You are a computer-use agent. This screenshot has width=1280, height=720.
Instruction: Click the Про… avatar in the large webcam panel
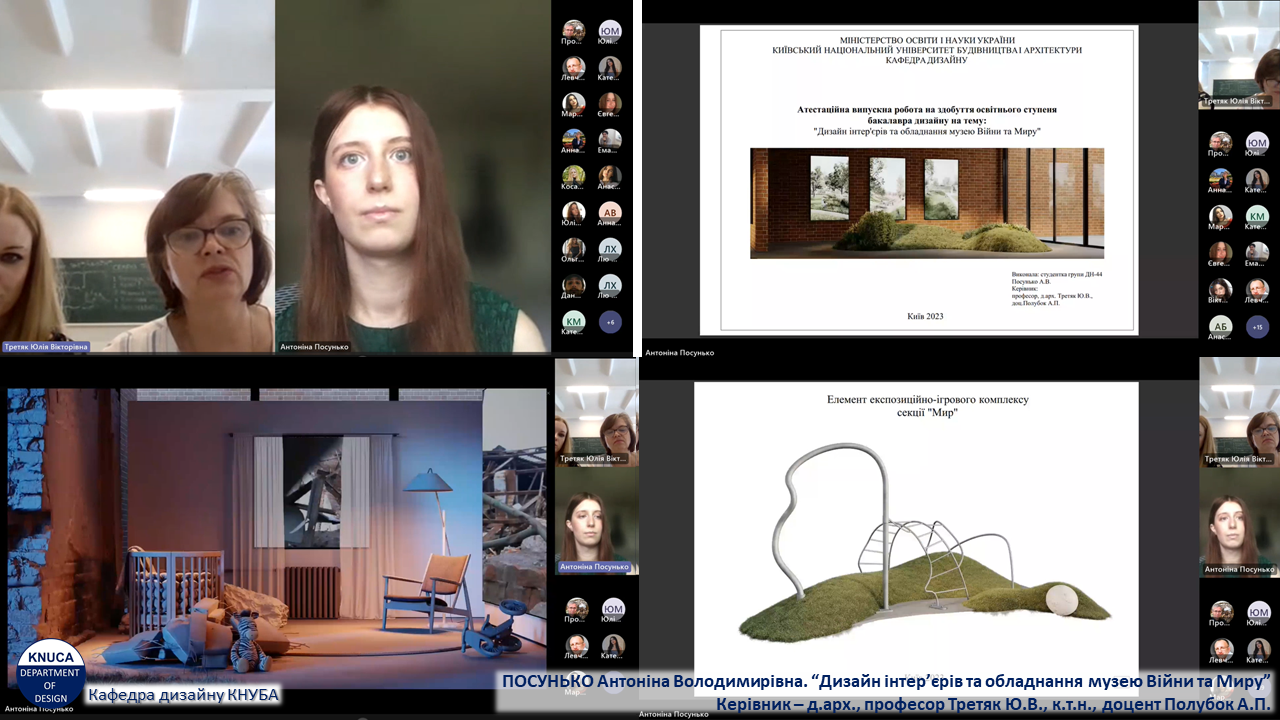click(x=573, y=31)
